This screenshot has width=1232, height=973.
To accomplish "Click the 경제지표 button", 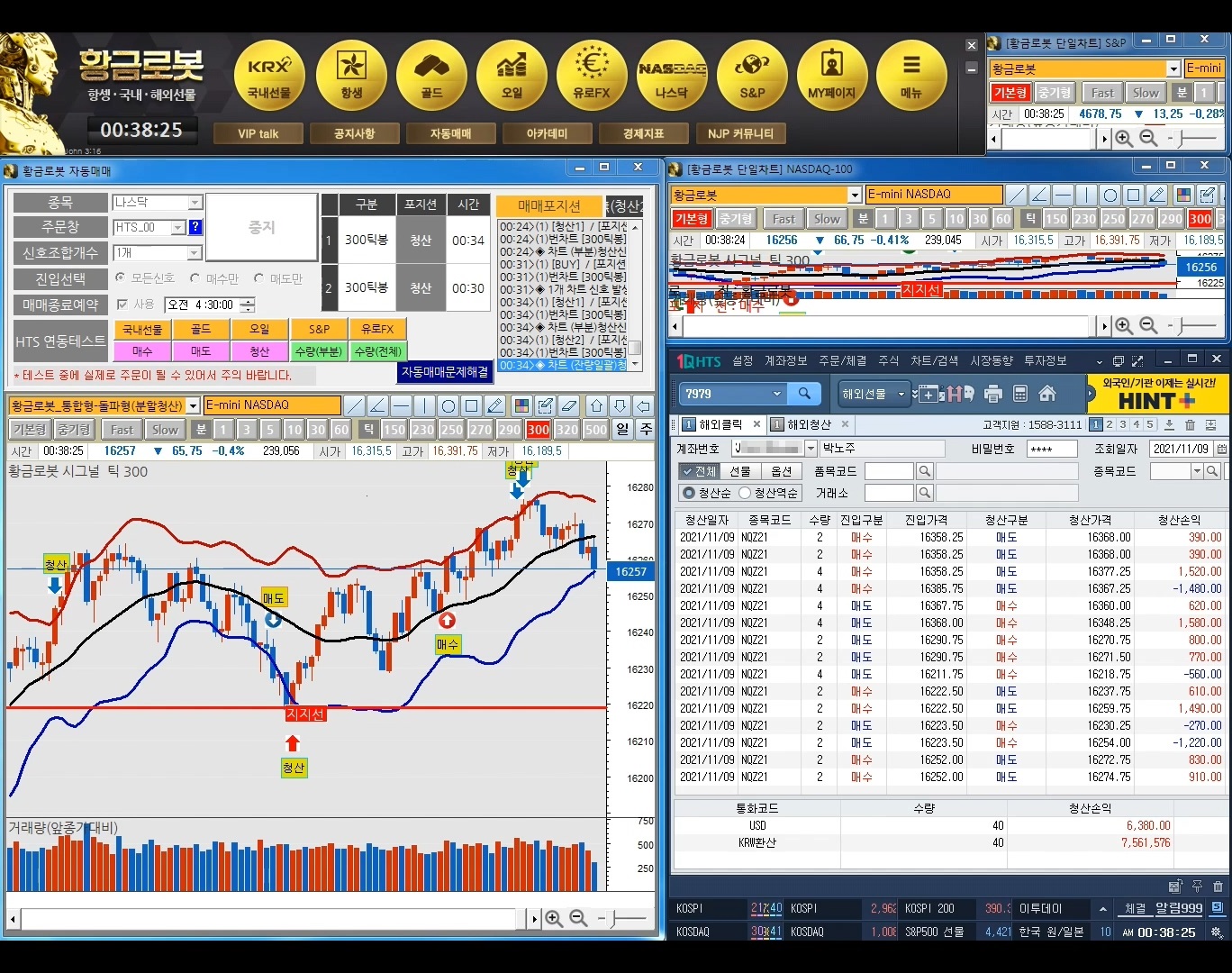I will click(643, 133).
